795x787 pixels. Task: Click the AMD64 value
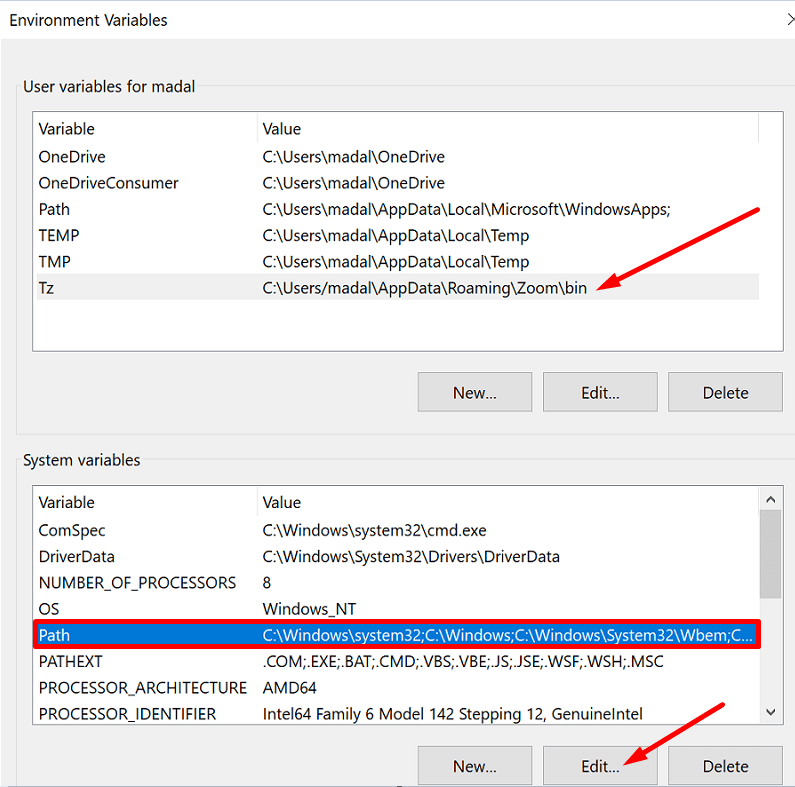tap(290, 688)
